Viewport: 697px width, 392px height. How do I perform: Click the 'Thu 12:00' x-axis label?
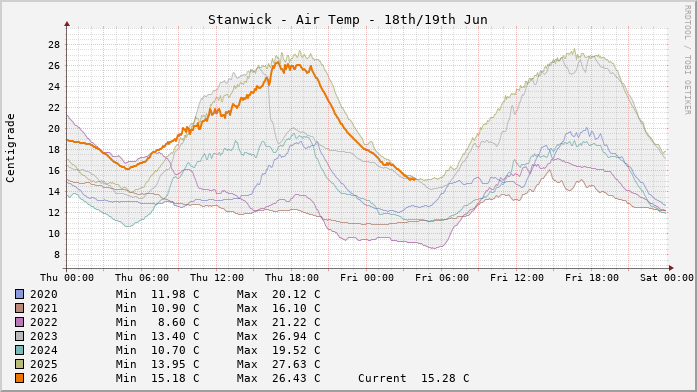[217, 278]
